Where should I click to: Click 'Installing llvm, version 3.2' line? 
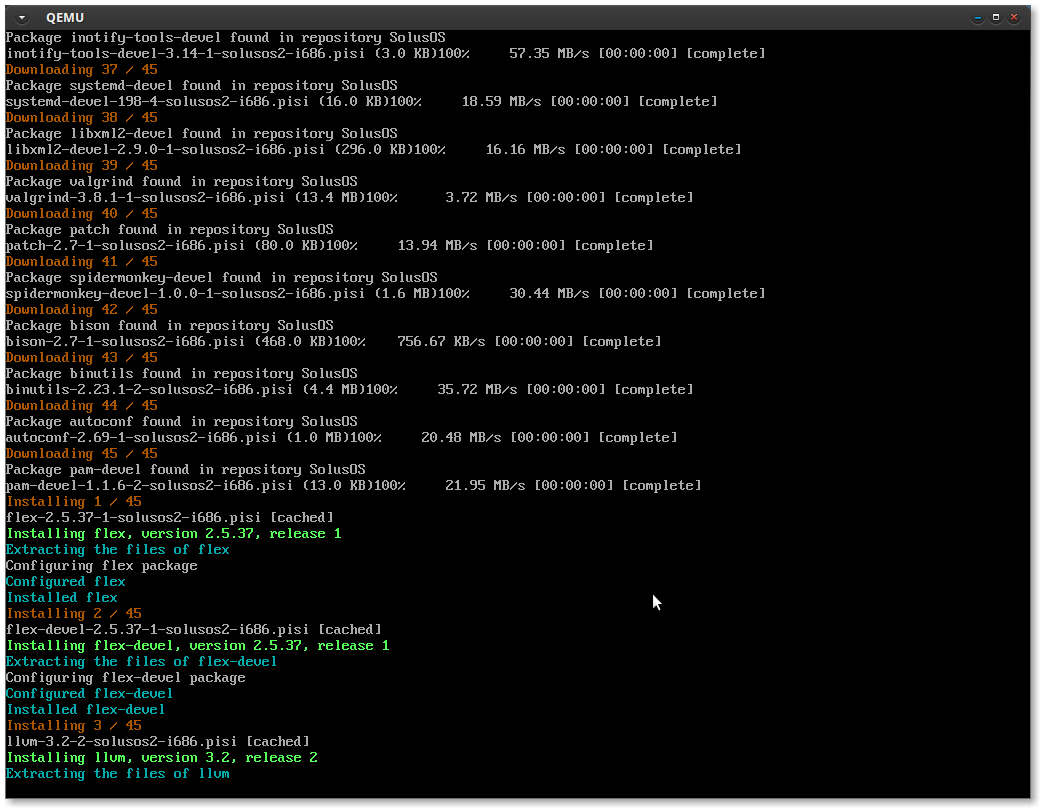pos(161,757)
